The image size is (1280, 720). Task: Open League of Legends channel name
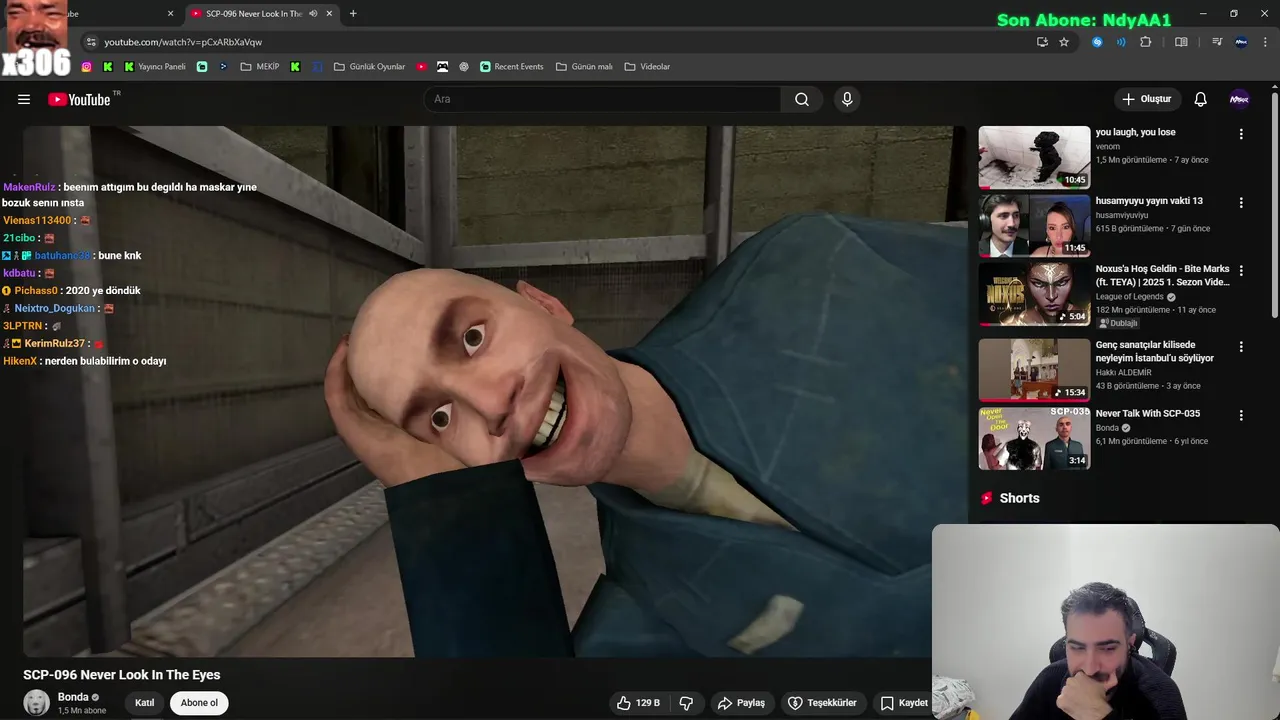(x=1129, y=297)
